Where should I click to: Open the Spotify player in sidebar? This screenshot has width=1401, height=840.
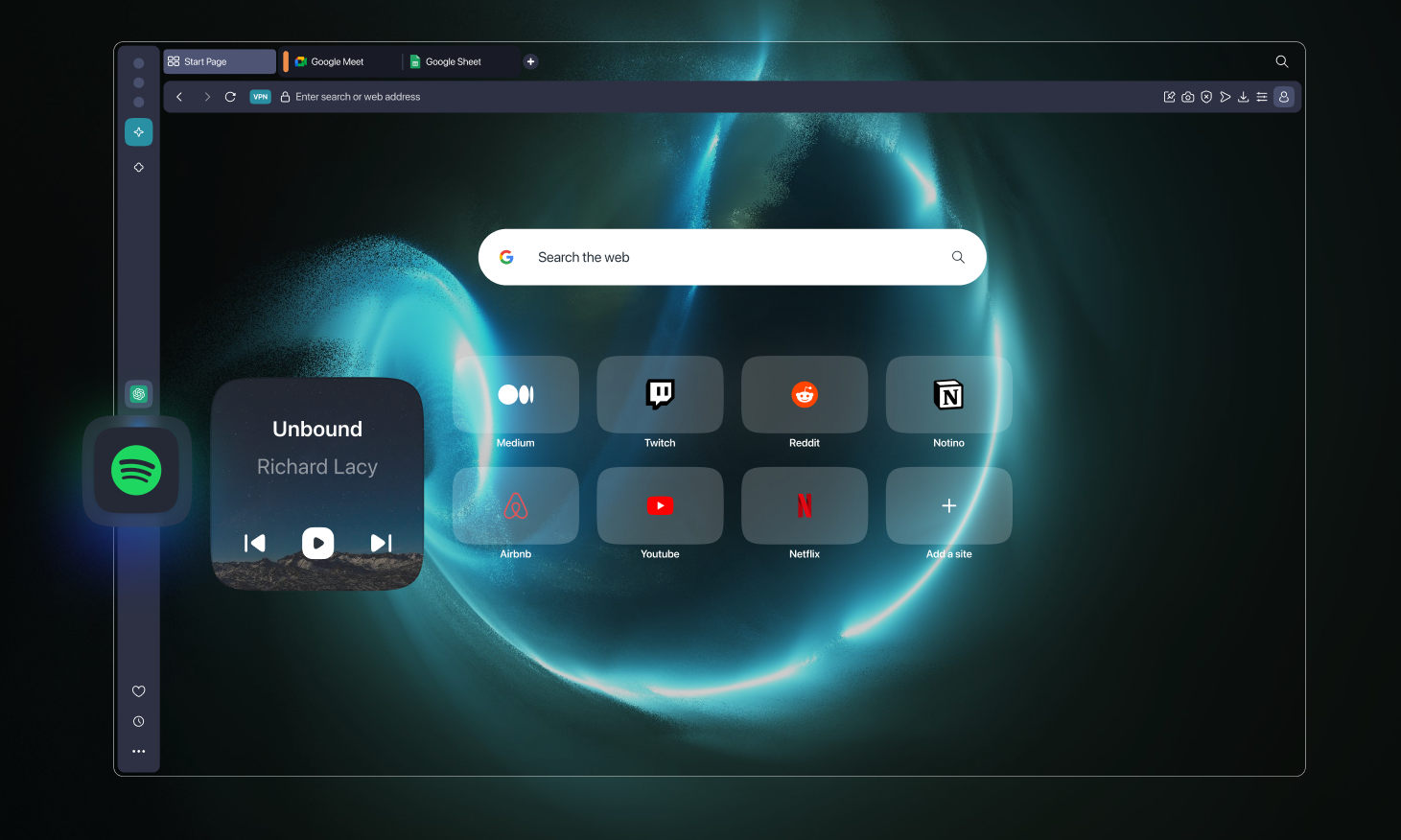click(x=136, y=471)
